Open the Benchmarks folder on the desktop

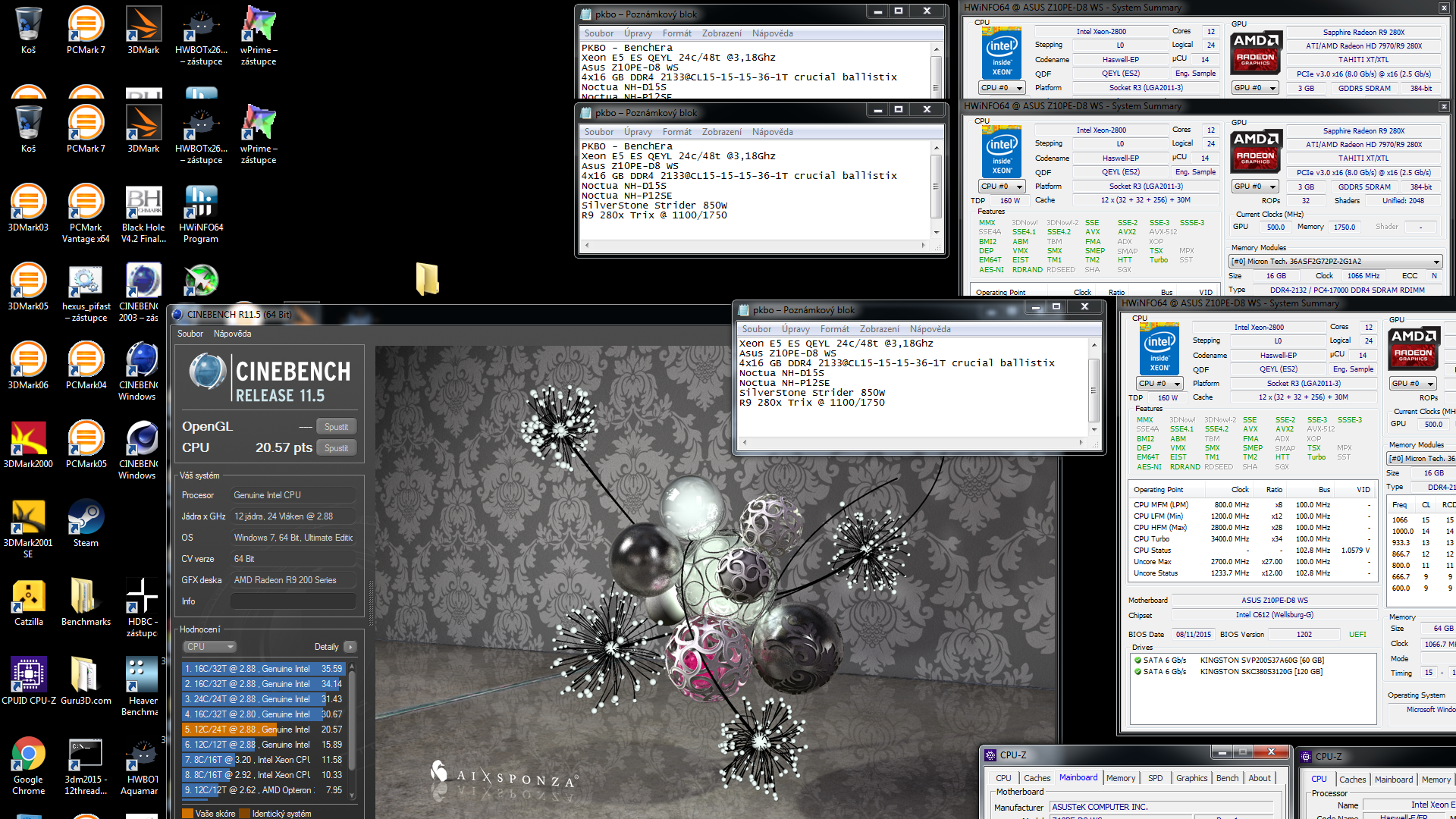pos(86,602)
